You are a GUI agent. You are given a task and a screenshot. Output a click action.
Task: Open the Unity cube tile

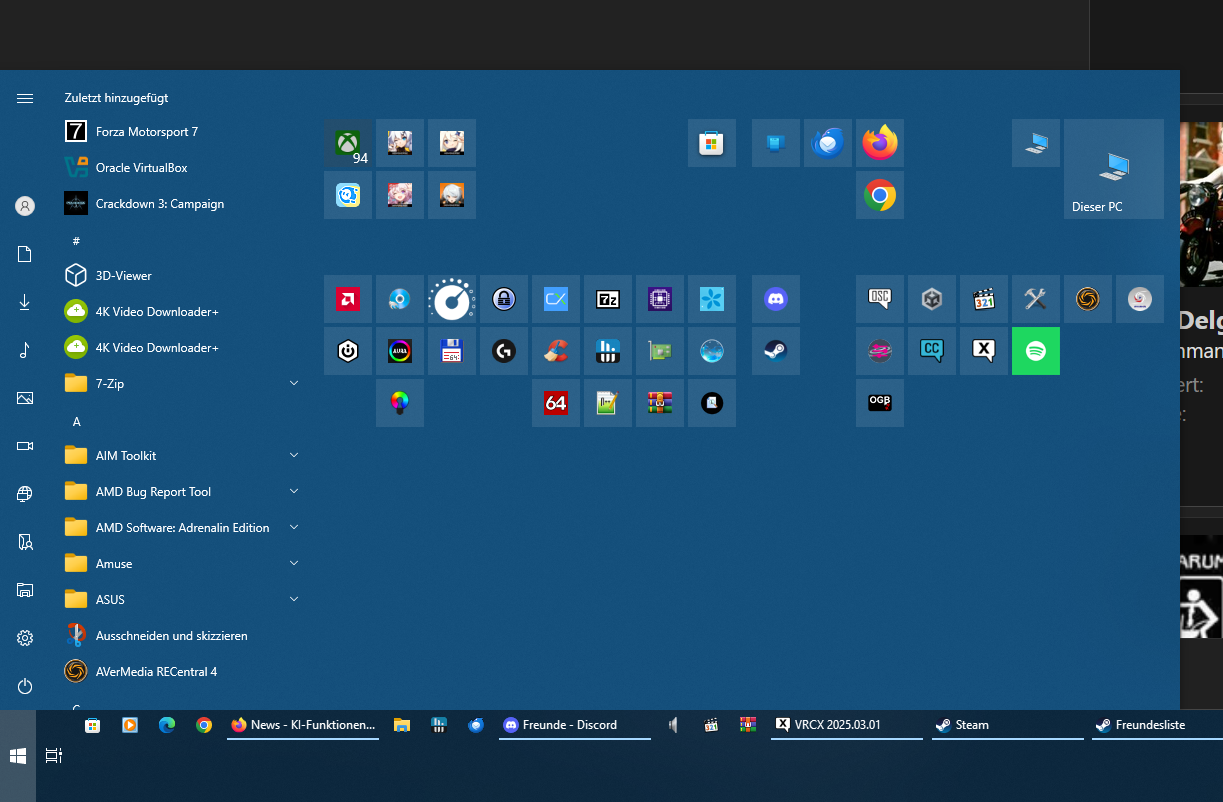932,299
